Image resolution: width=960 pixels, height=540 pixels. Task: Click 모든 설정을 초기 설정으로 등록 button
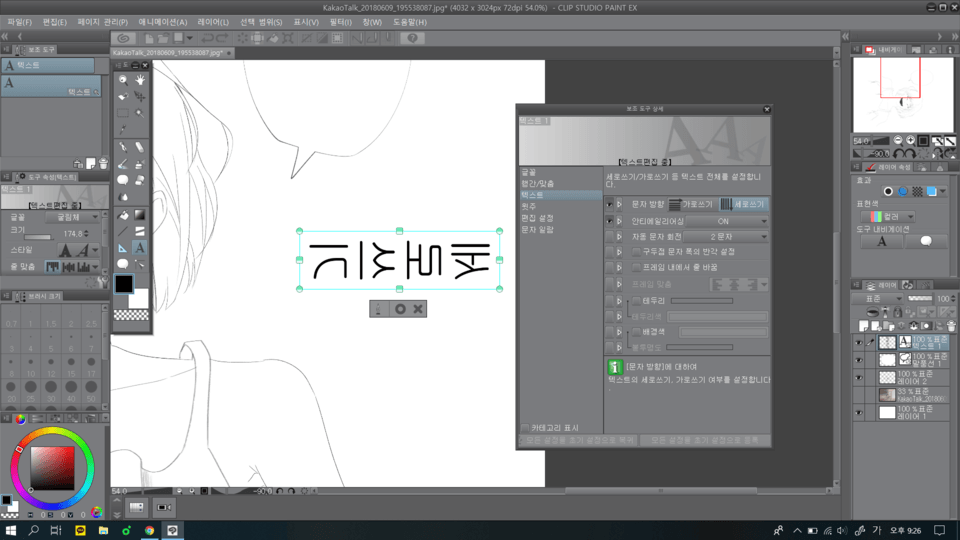tap(705, 440)
